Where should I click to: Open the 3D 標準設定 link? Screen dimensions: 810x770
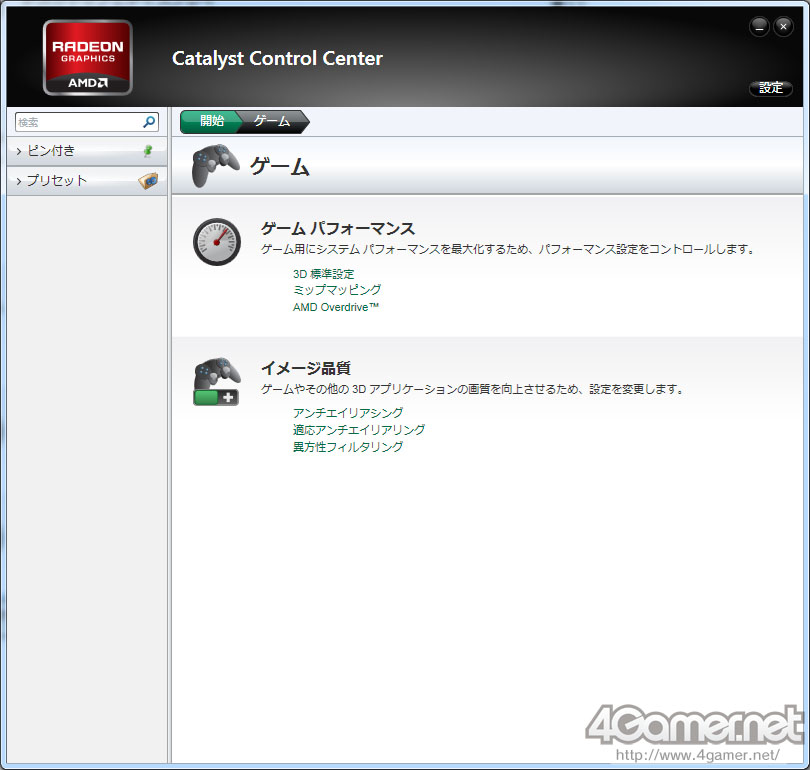click(x=323, y=274)
